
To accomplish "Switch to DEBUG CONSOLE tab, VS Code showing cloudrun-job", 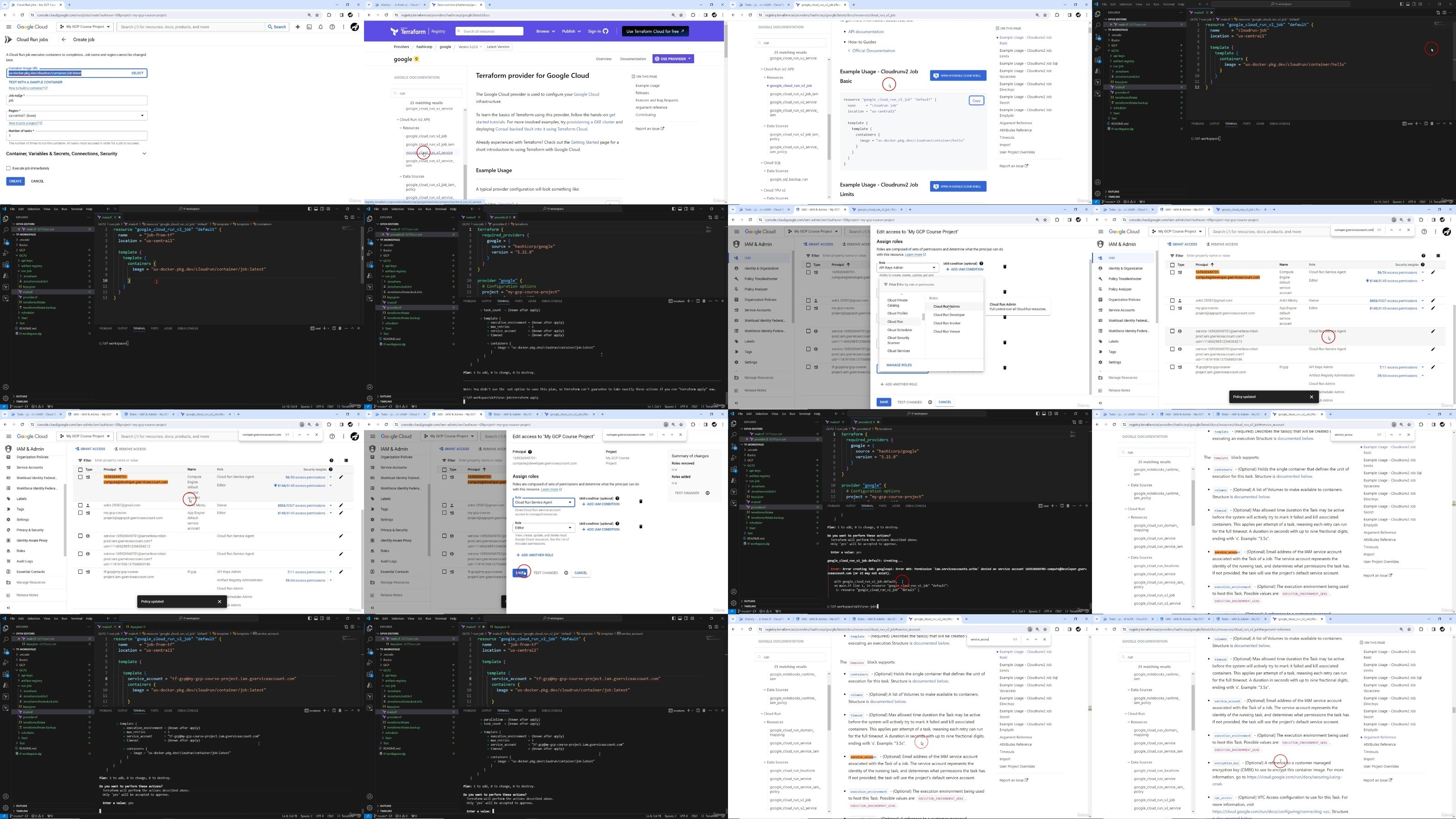I will (1279, 124).
